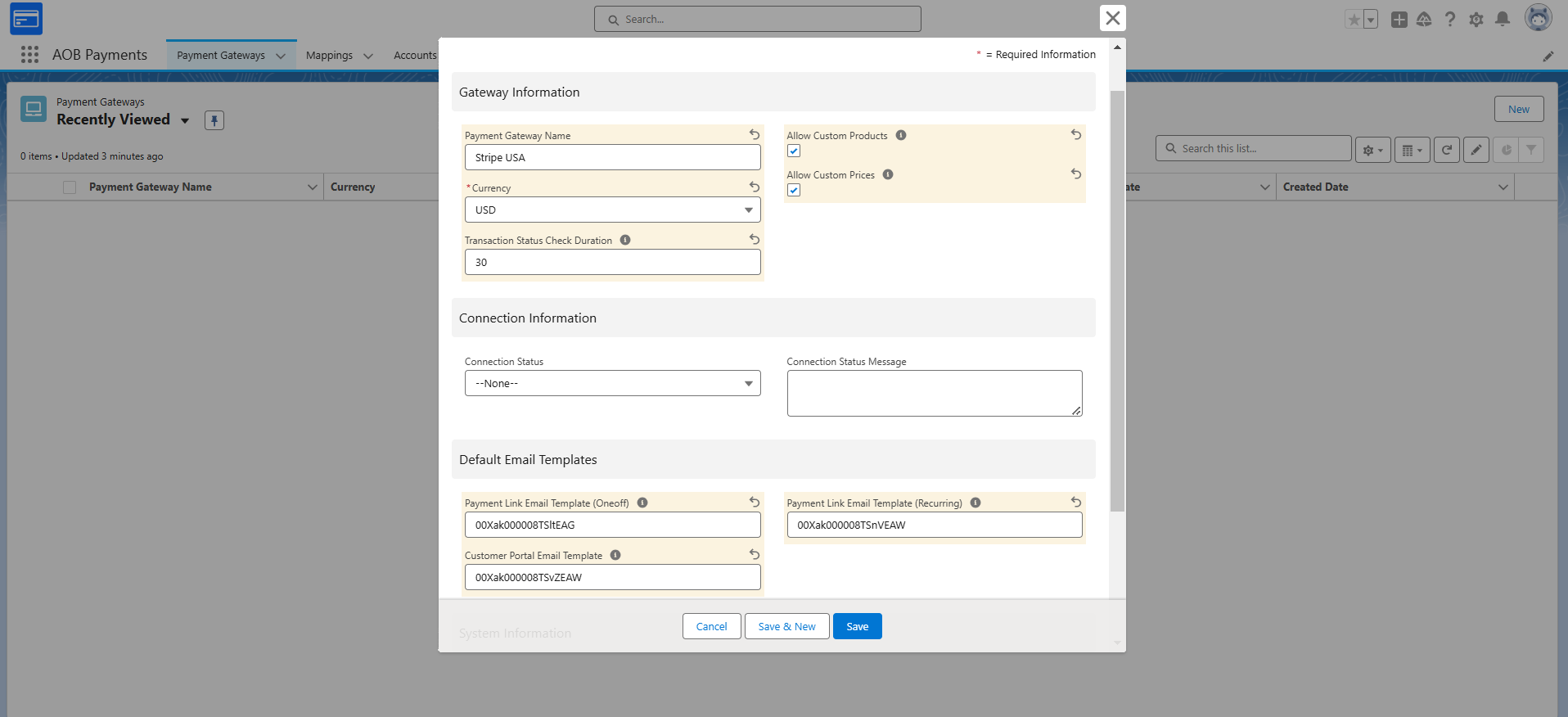
Task: Click the New button in list view
Action: (x=1519, y=109)
